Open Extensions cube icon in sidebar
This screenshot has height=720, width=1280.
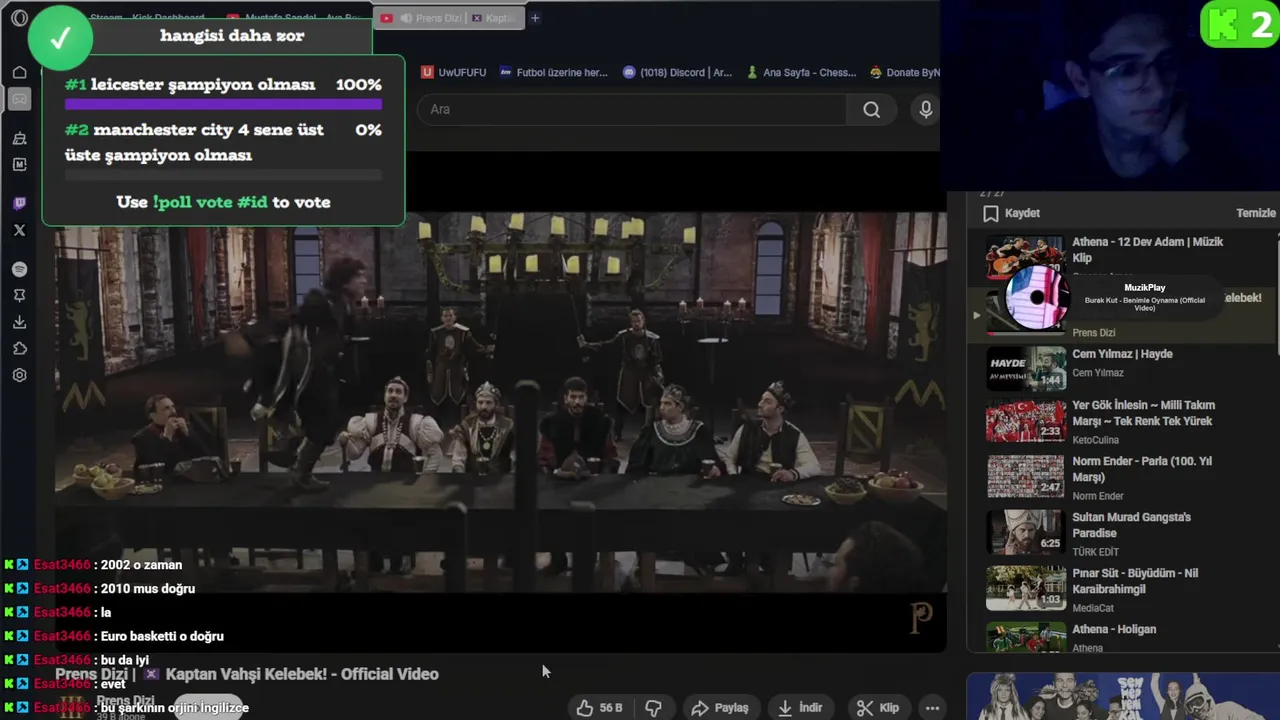19,348
